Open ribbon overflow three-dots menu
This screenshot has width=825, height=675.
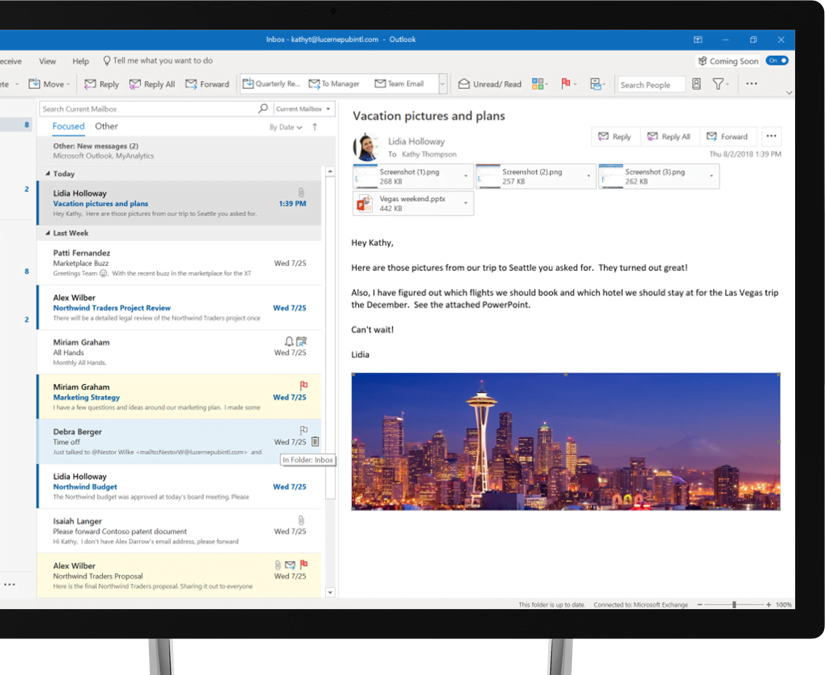(751, 83)
